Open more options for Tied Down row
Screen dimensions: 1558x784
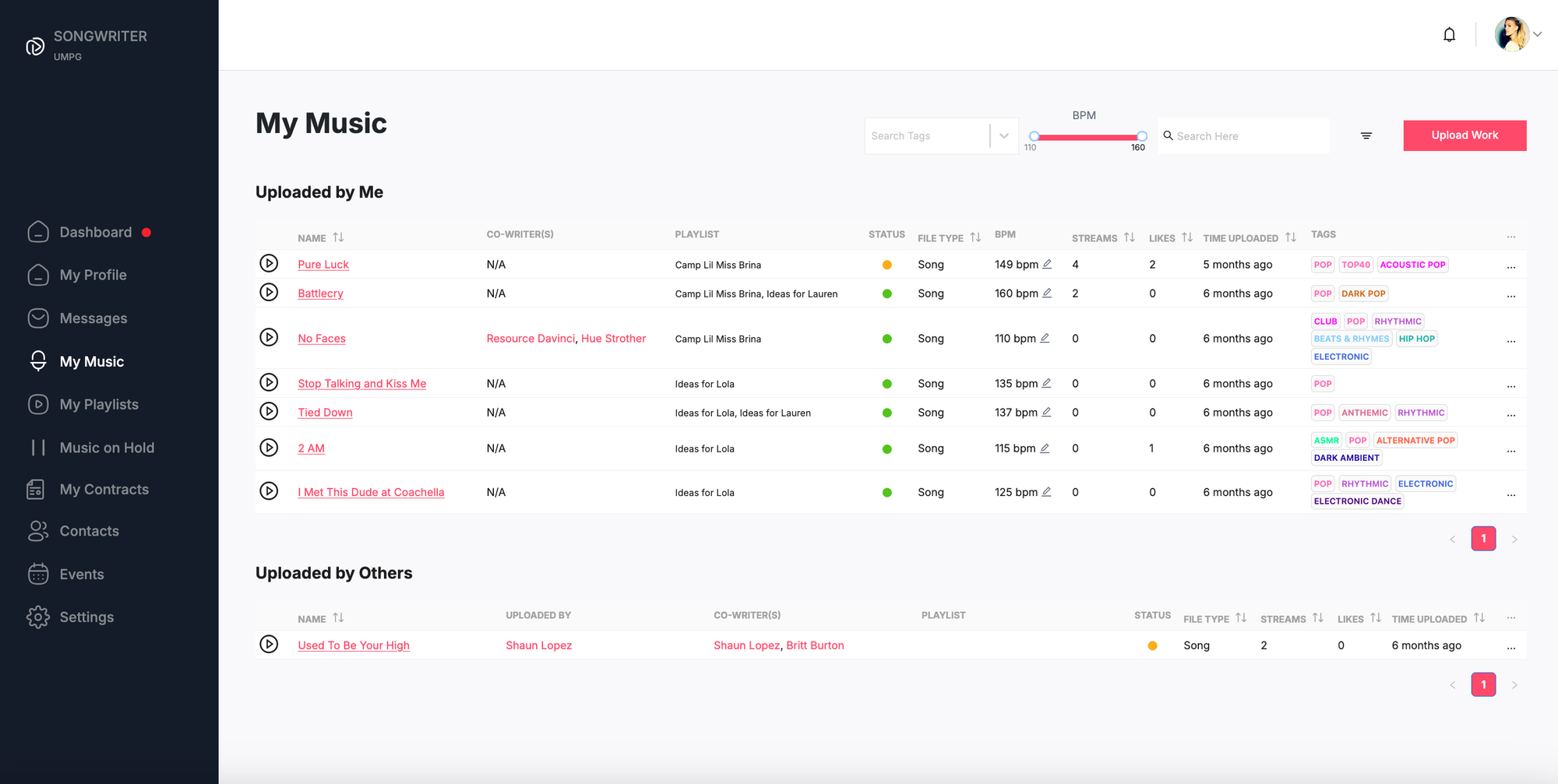[1510, 413]
